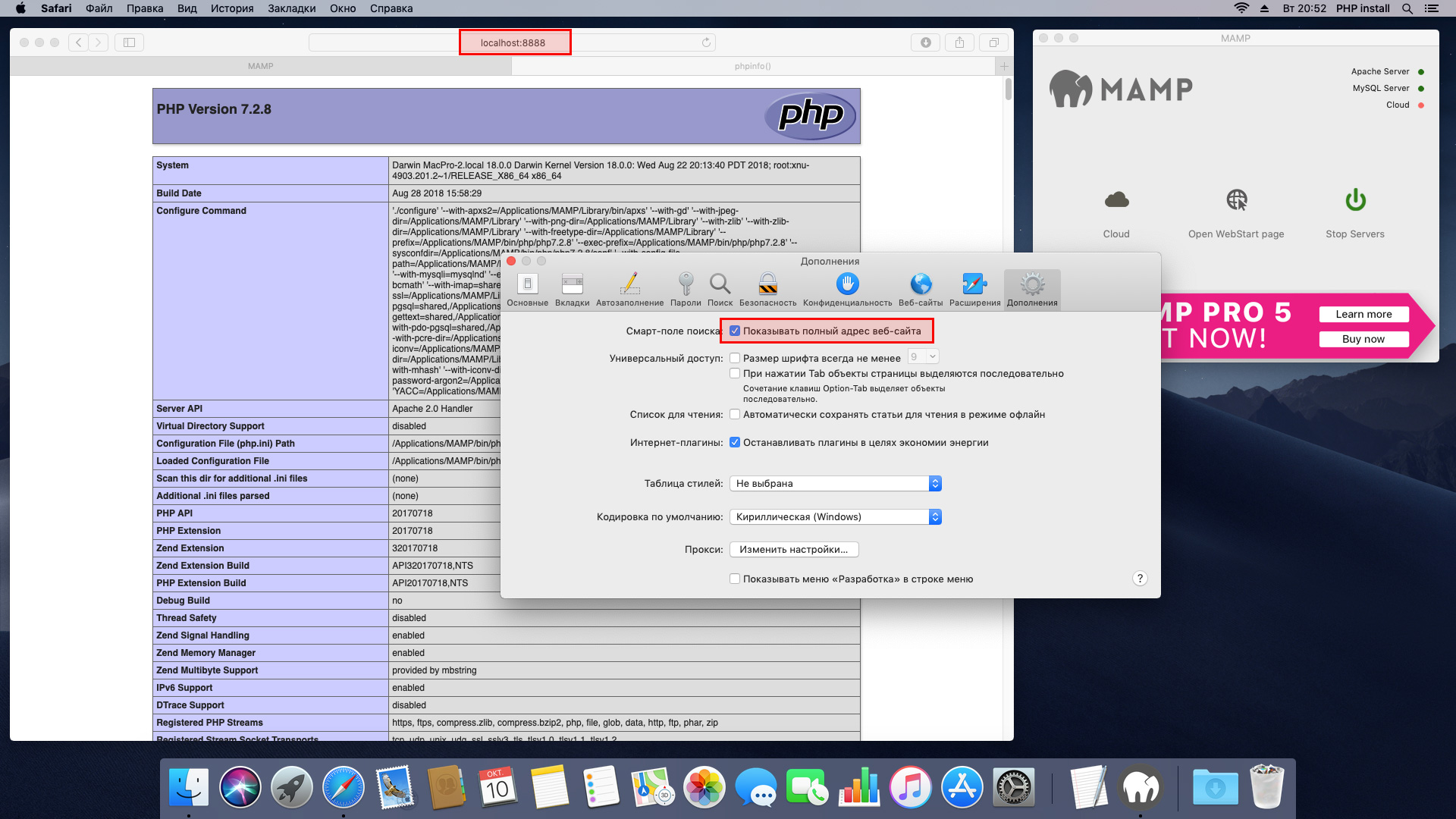
Task: Add a new Safari tab
Action: [x=1004, y=66]
